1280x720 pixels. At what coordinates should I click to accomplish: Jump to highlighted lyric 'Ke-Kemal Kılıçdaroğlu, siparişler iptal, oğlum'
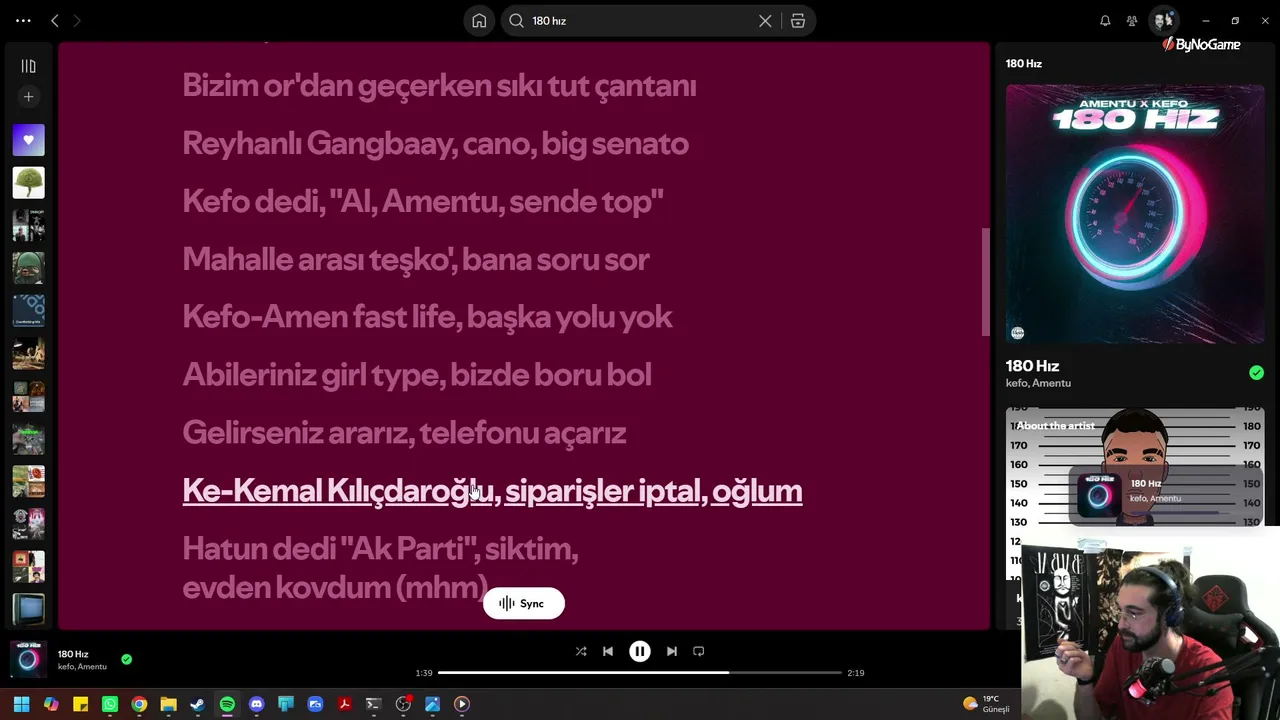[x=492, y=491]
